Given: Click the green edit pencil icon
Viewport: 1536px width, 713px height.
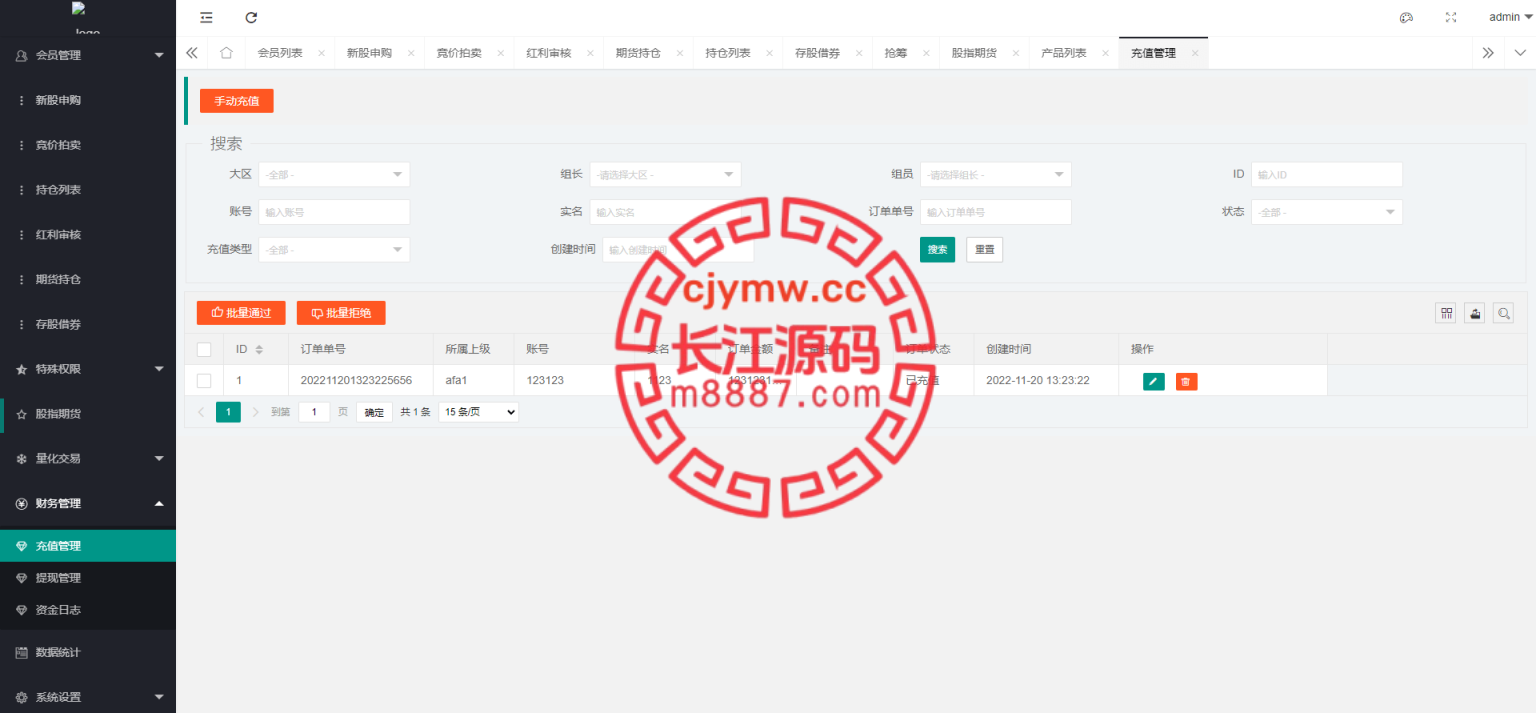Looking at the screenshot, I should pyautogui.click(x=1154, y=381).
